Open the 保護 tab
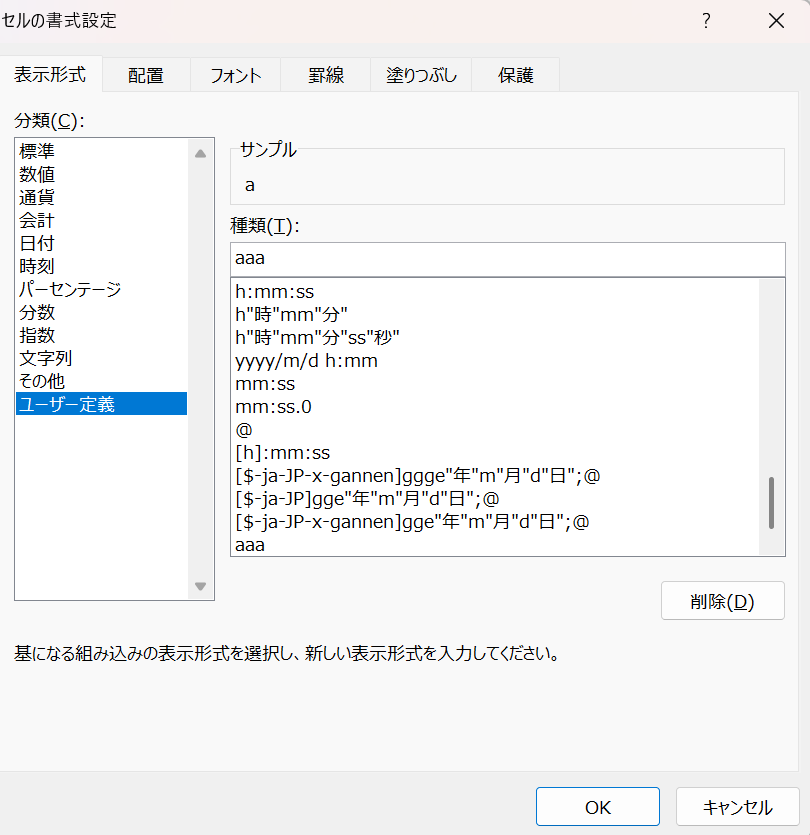The image size is (810, 835). (x=516, y=75)
